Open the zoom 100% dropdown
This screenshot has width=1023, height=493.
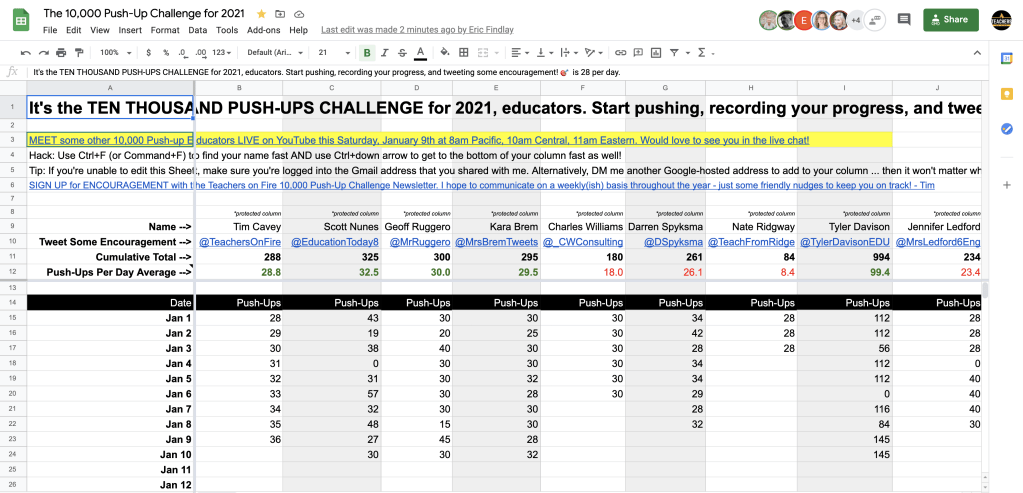click(113, 52)
